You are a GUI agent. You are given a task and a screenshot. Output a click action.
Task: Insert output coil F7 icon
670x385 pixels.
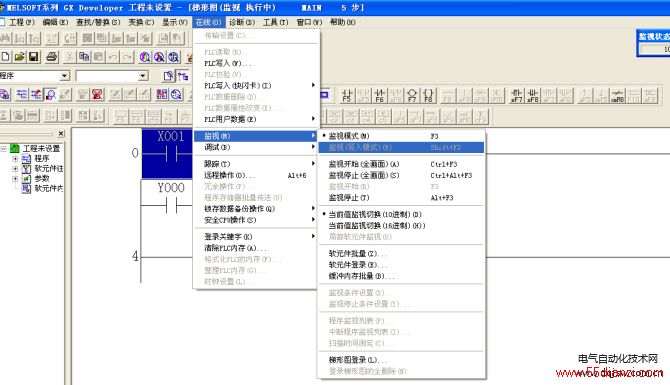click(412, 95)
